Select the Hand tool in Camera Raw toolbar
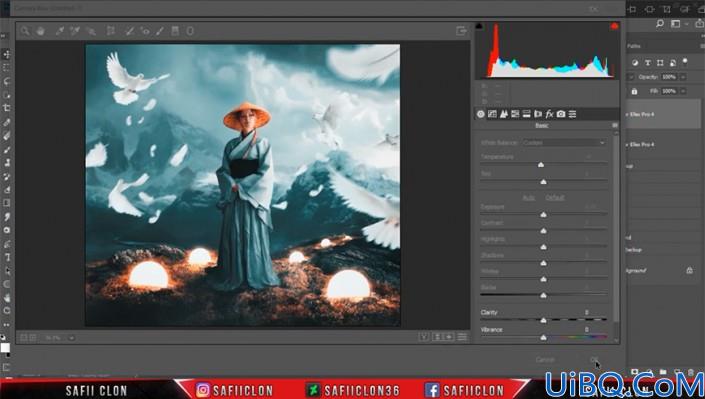 point(40,31)
